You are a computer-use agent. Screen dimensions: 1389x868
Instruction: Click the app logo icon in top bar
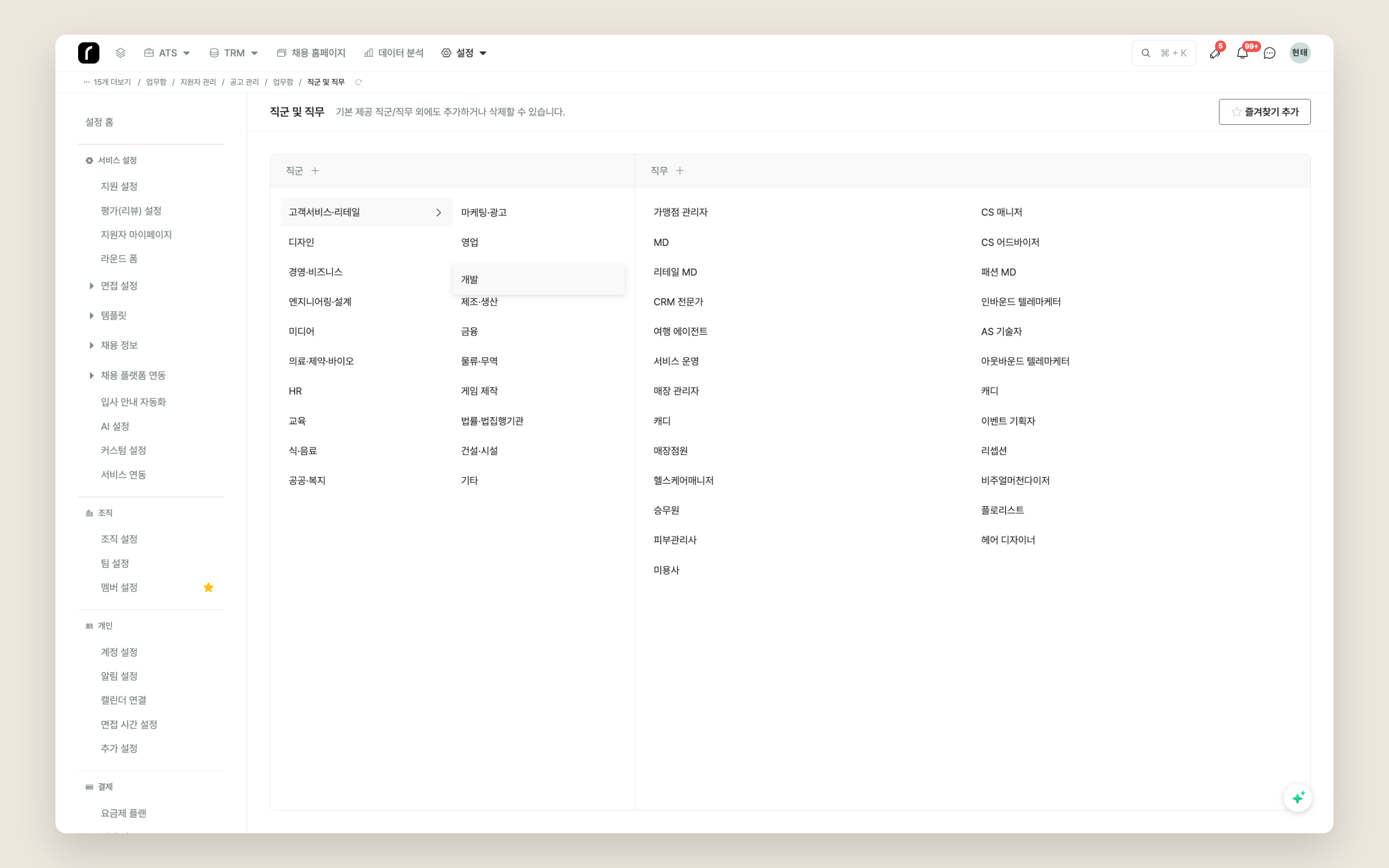point(88,53)
